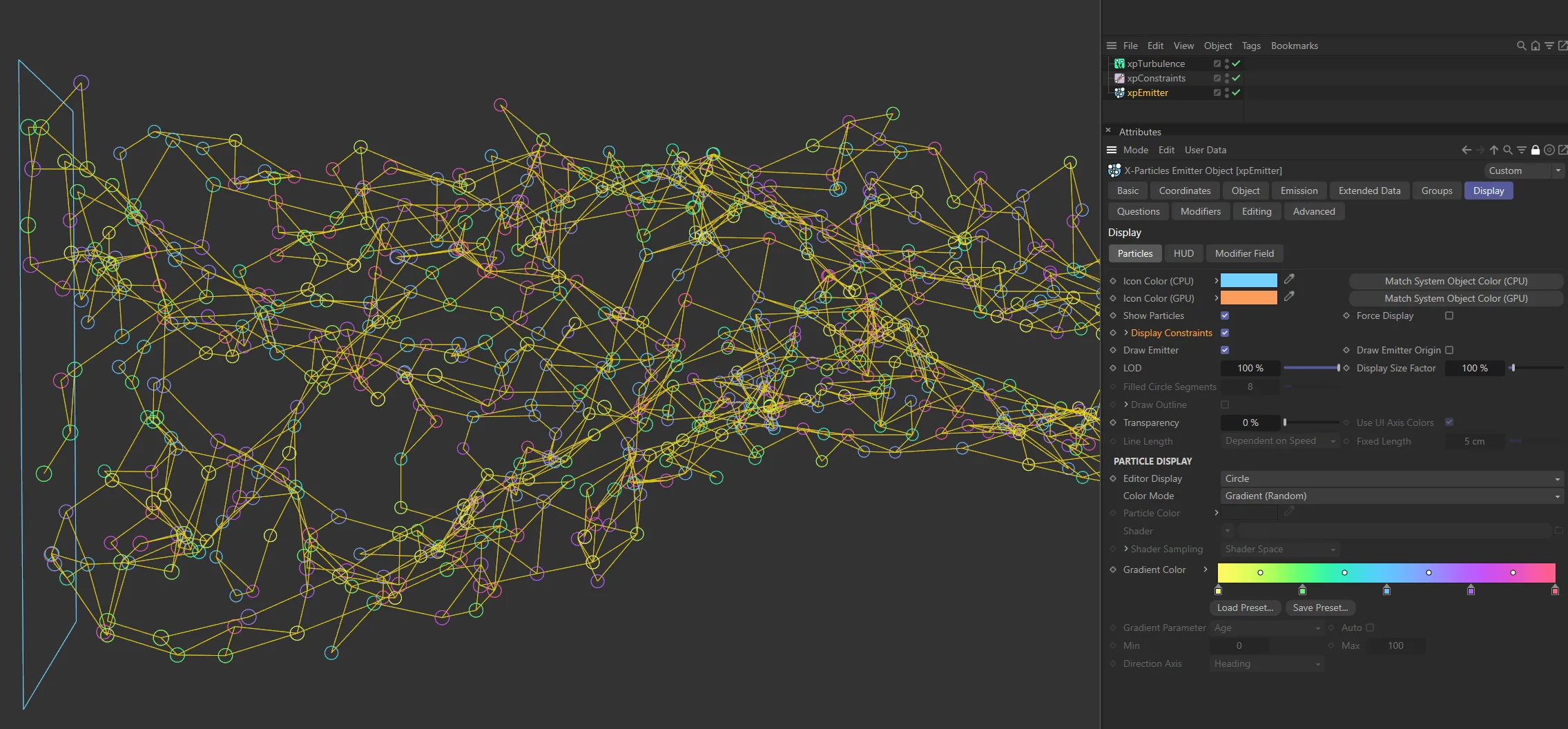Screen dimensions: 1568x729
Task: Open the Tags menu
Action: (1250, 46)
